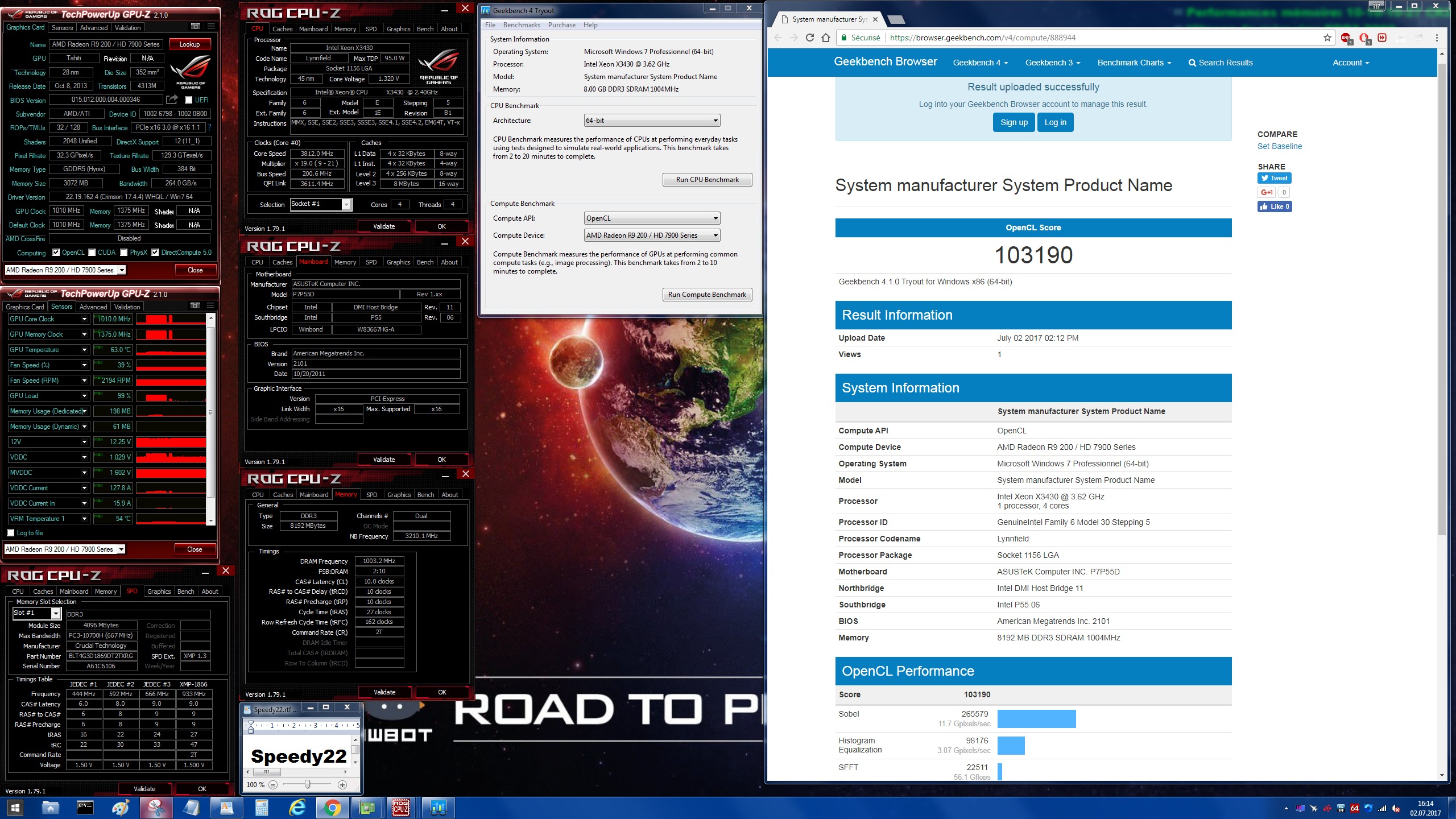Expand the Benchmark Charts nav dropdown
The height and width of the screenshot is (819, 1456).
coord(1134,63)
